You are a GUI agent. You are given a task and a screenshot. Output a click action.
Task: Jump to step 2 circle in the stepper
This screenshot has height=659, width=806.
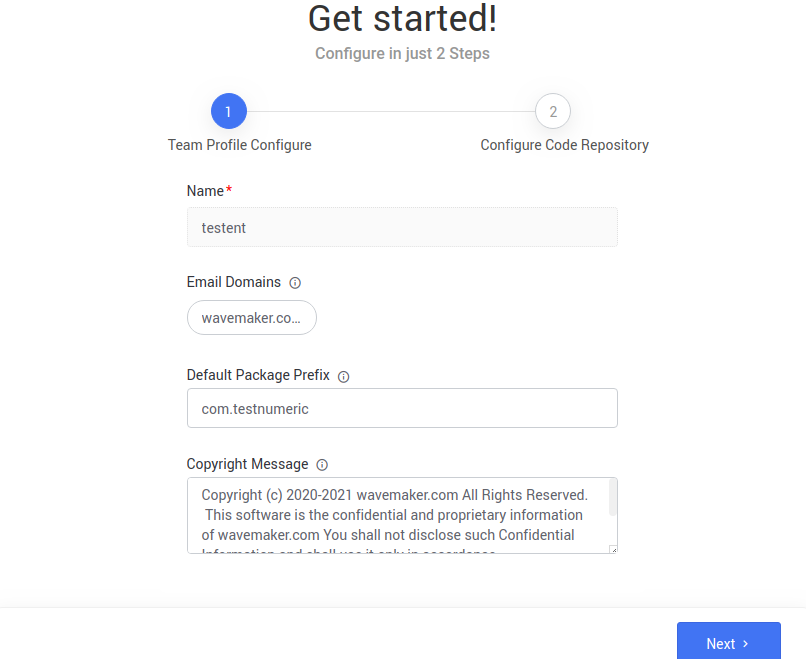pyautogui.click(x=553, y=112)
